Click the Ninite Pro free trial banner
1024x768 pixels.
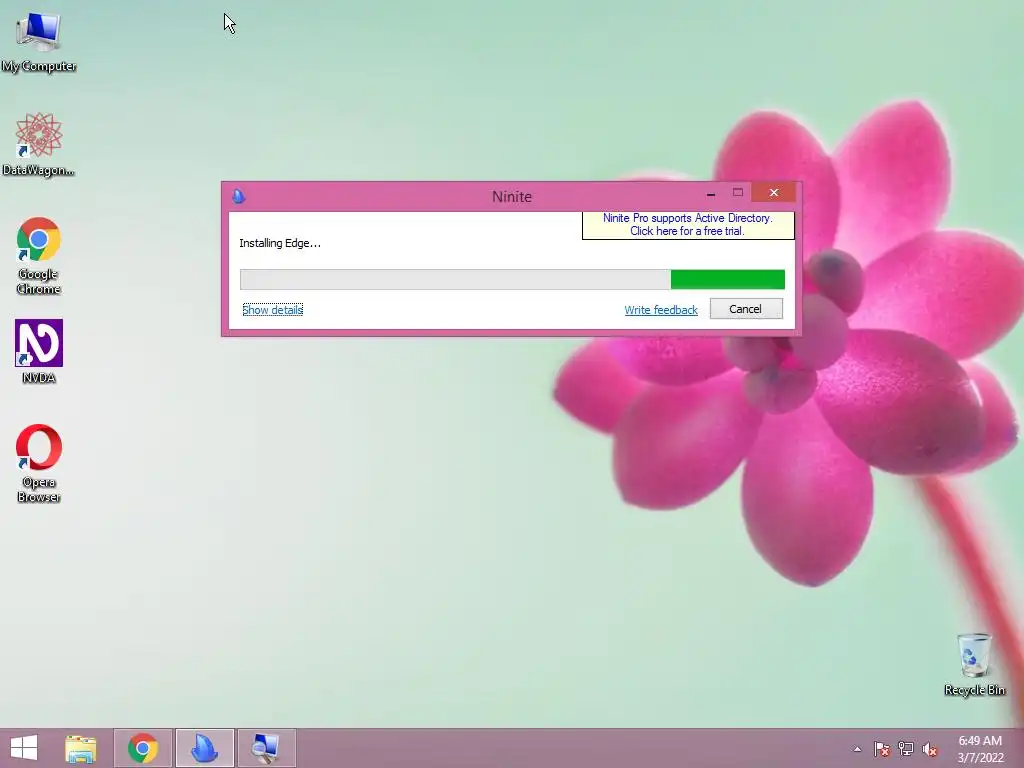pyautogui.click(x=688, y=225)
